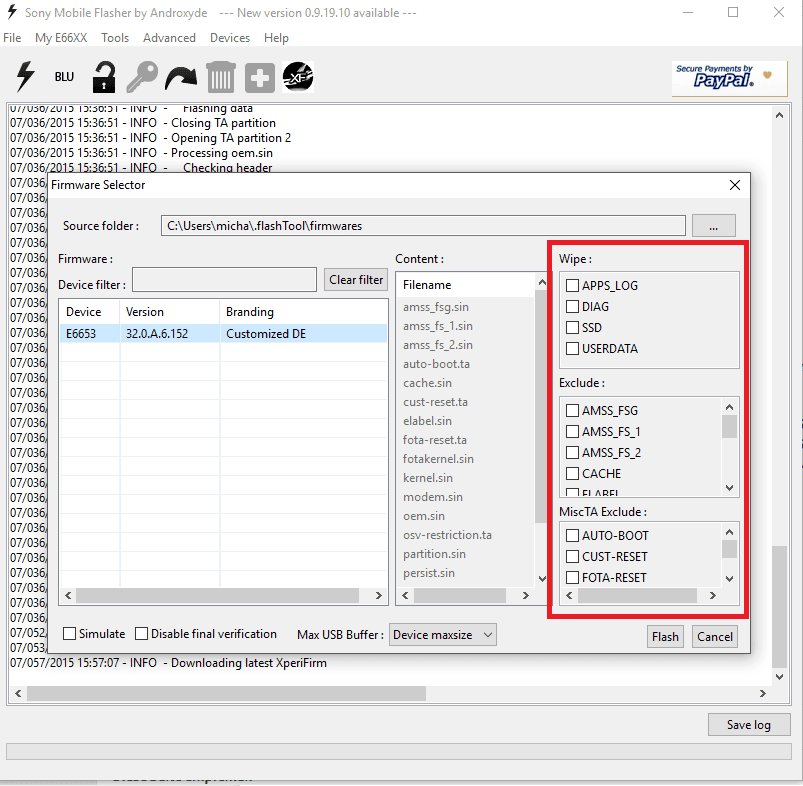Image resolution: width=803 pixels, height=786 pixels.
Task: Select the E6653 firmware row
Action: pyautogui.click(x=223, y=333)
